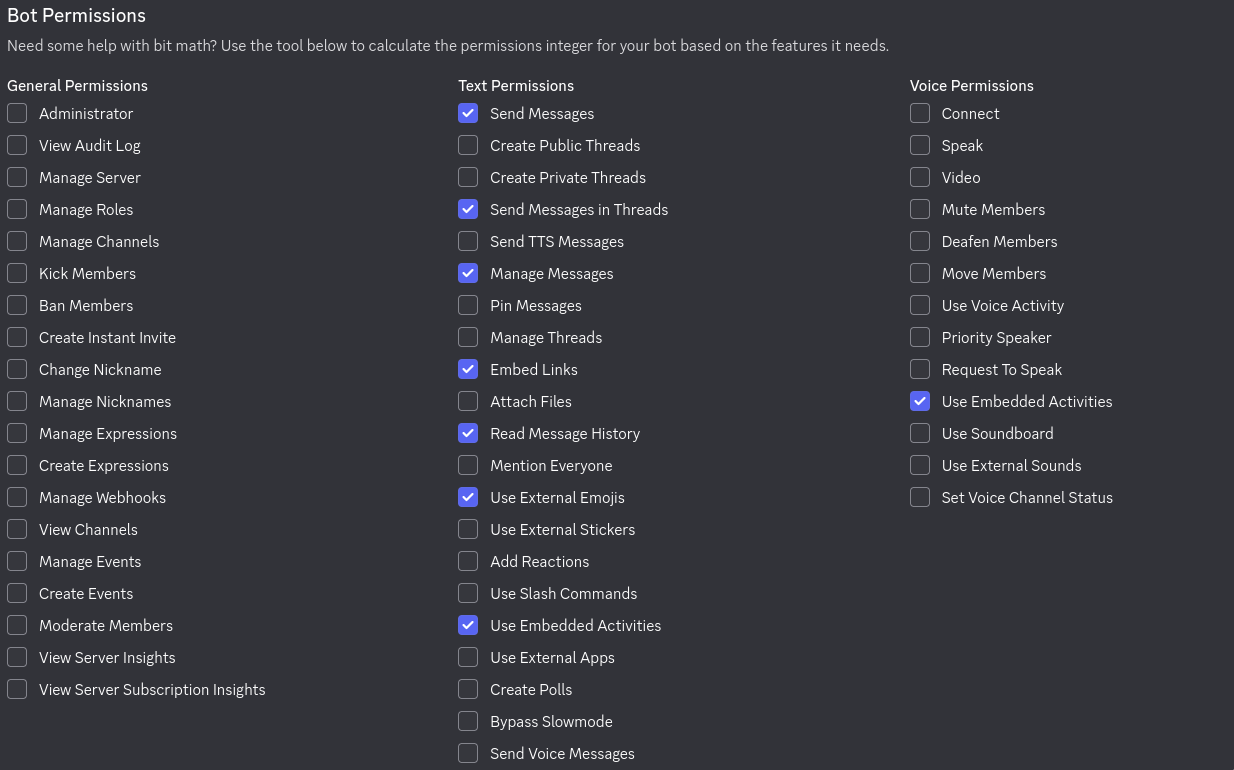1234x770 pixels.
Task: Enable Mute Members checkbox
Action: coord(920,209)
